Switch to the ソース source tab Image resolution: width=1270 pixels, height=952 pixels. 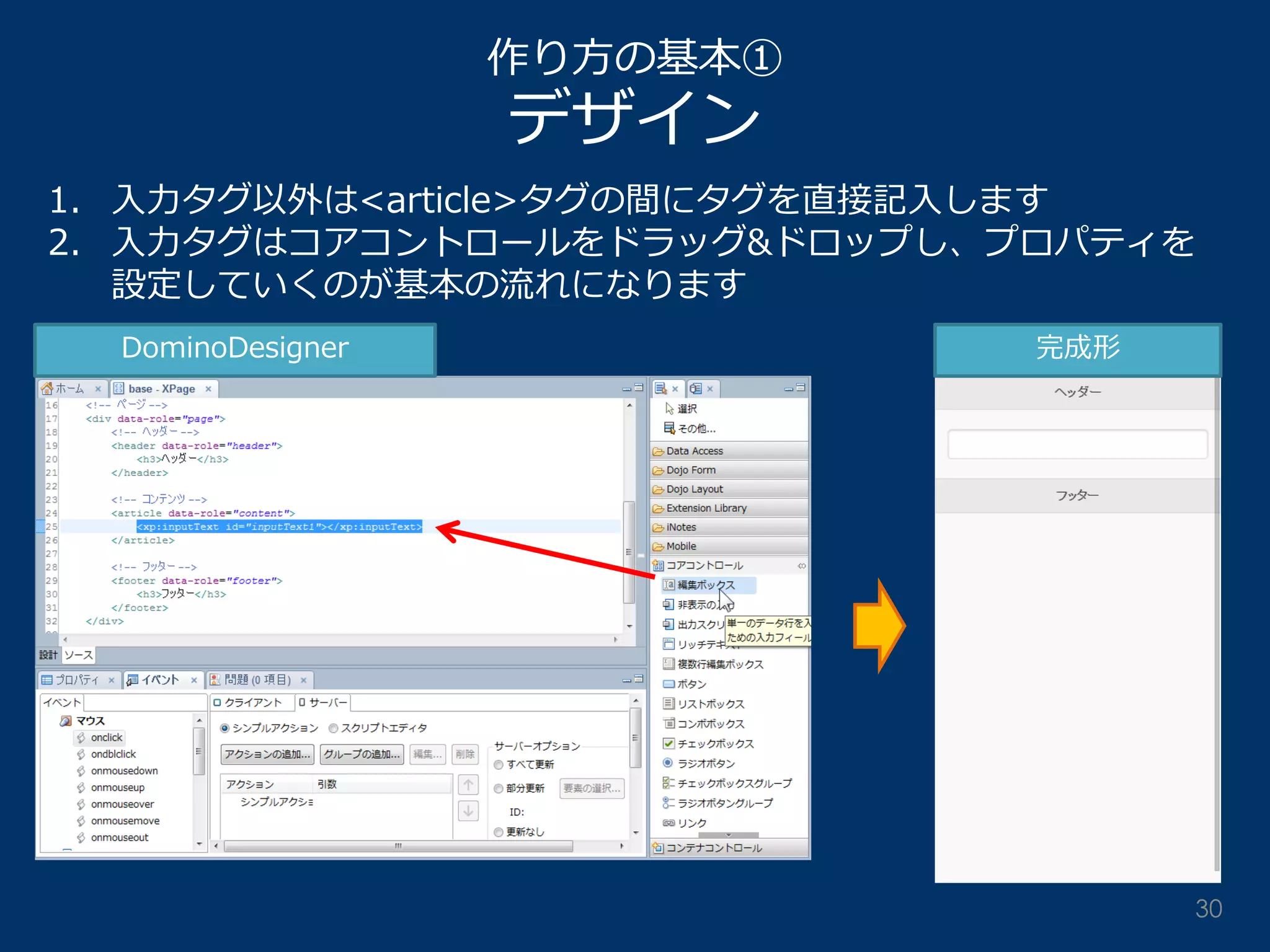pyautogui.click(x=79, y=655)
